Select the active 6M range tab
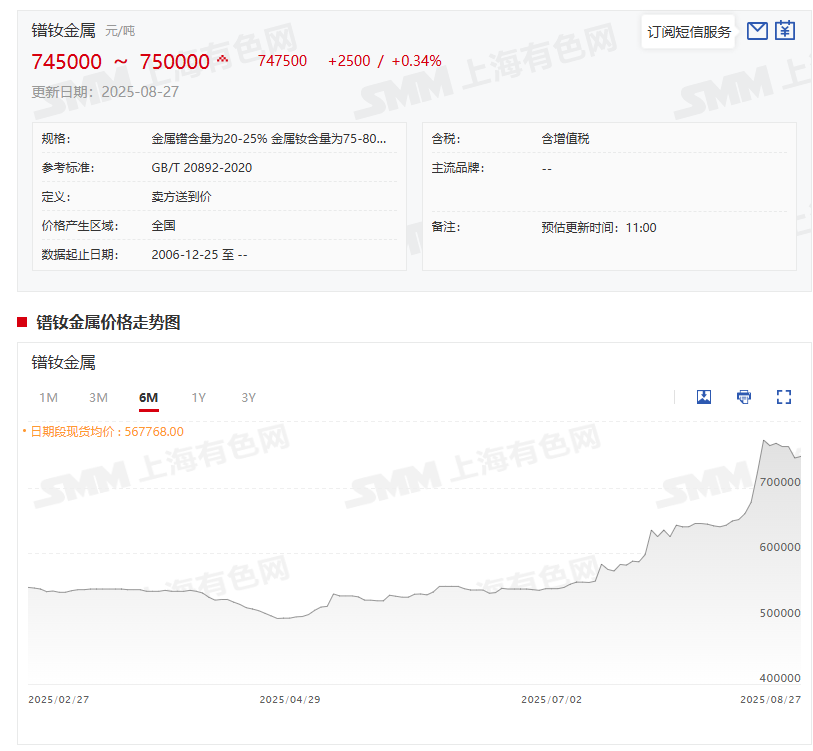Image resolution: width=813 pixels, height=751 pixels. tap(149, 398)
